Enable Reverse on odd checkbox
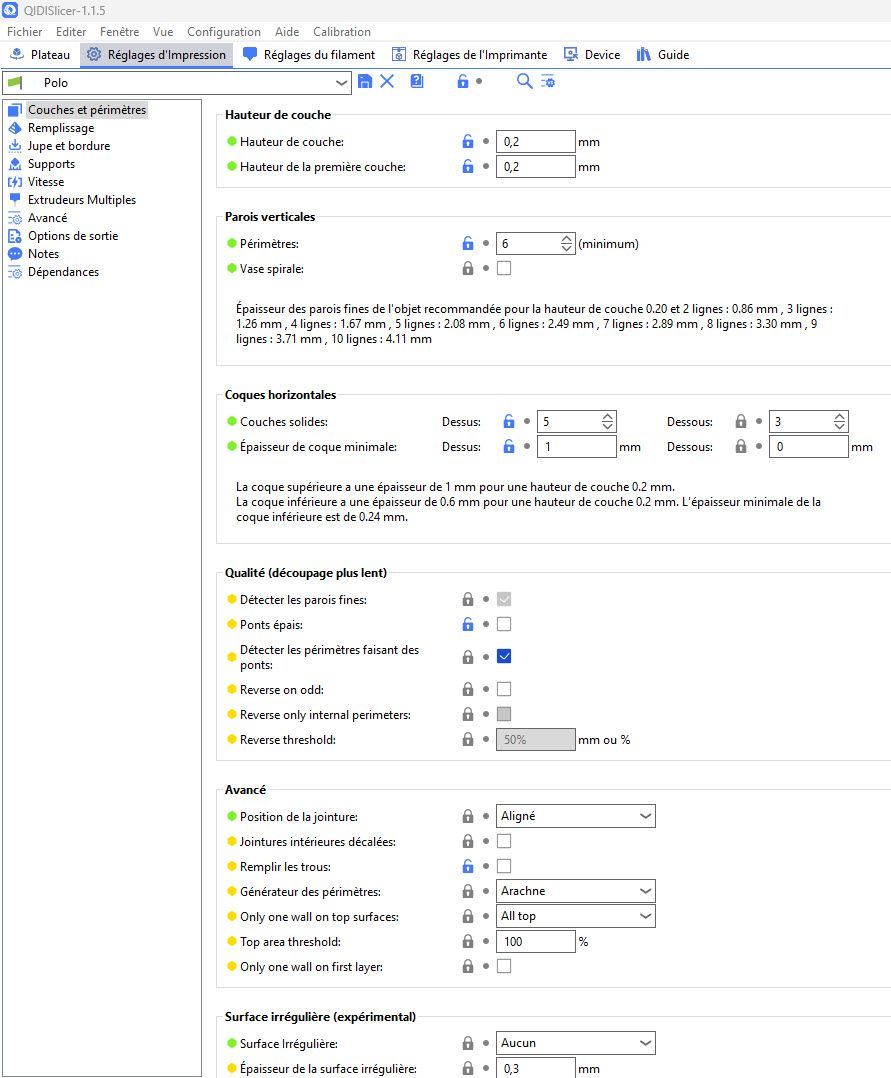891x1078 pixels. 504,689
